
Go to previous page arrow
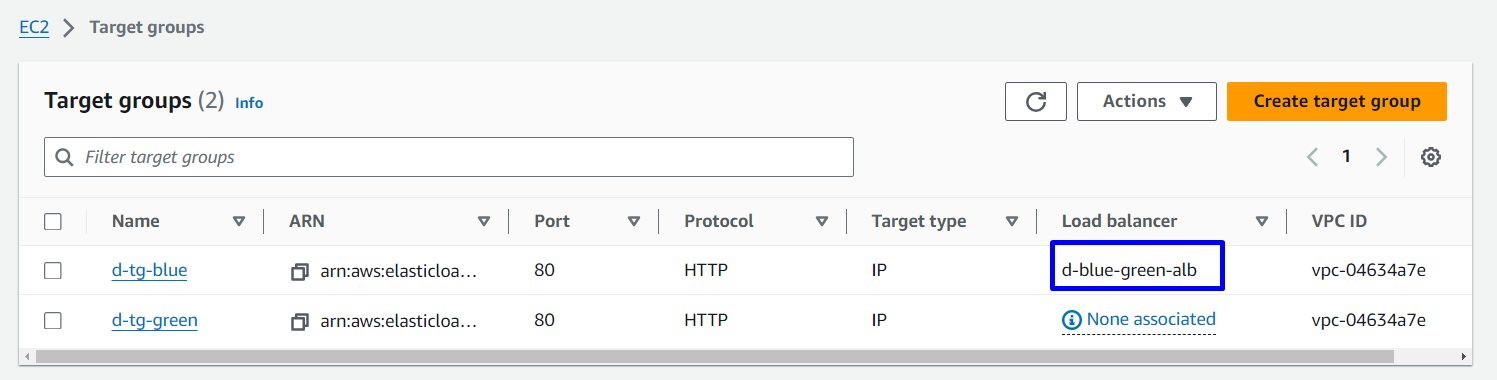(x=1313, y=157)
